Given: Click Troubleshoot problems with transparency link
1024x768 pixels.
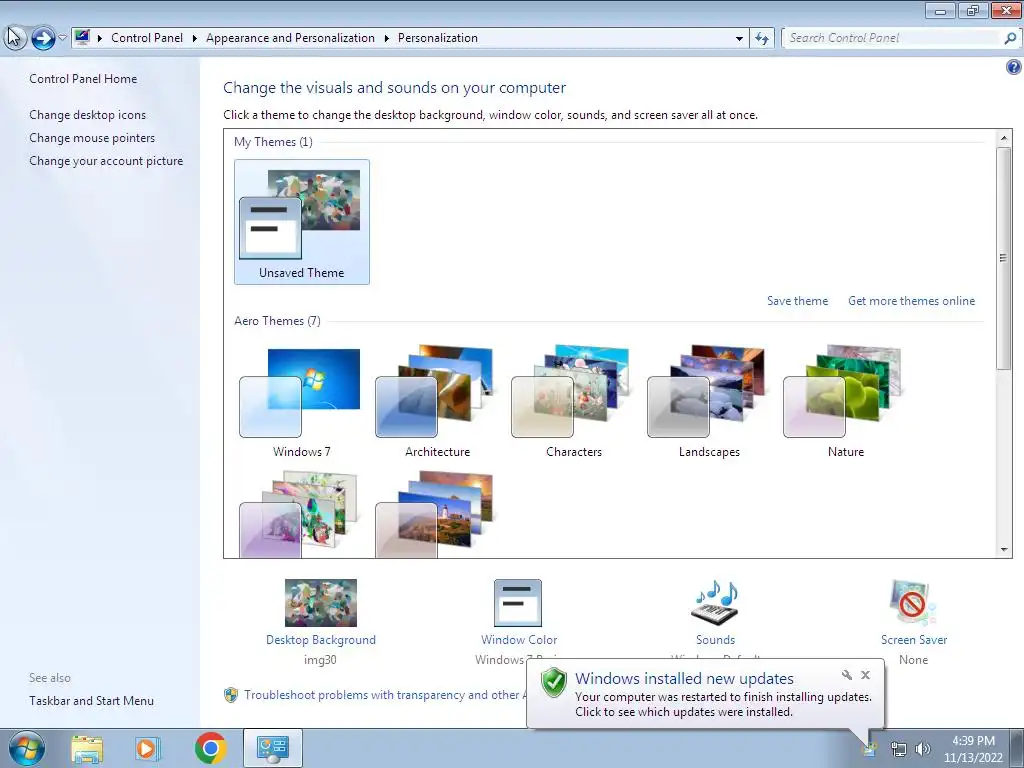Looking at the screenshot, I should pos(385,695).
